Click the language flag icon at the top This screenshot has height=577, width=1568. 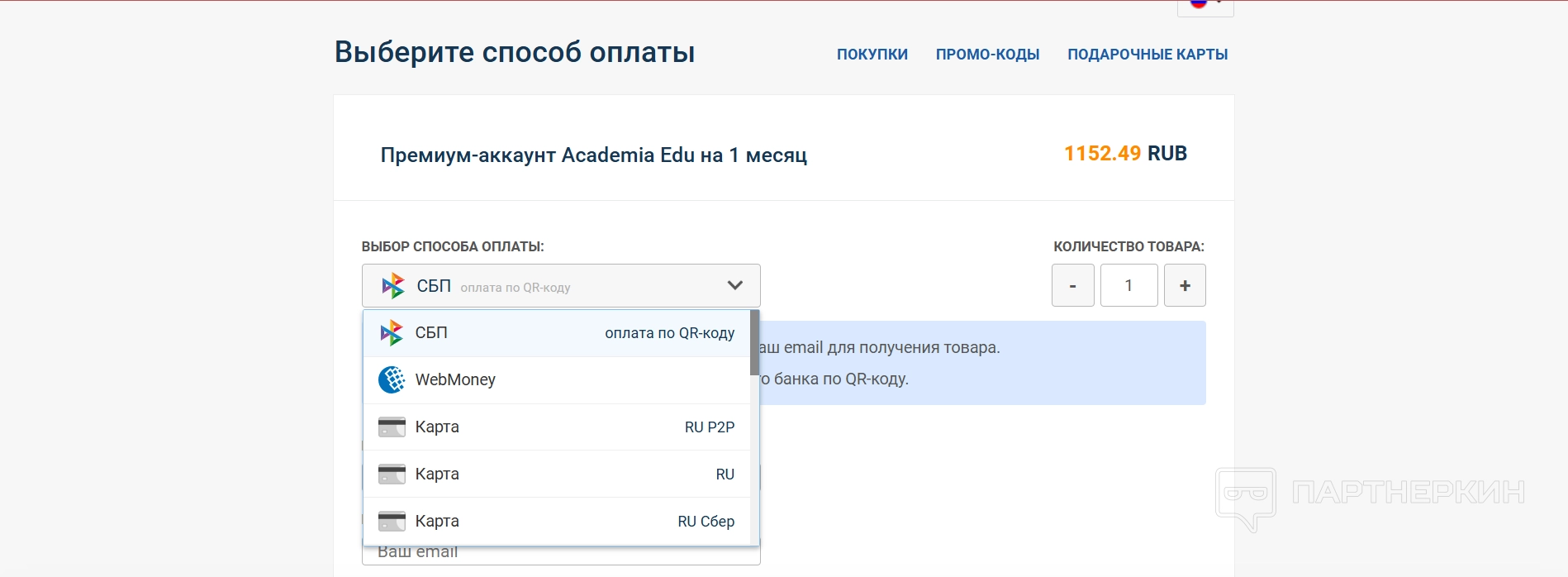click(1199, 4)
